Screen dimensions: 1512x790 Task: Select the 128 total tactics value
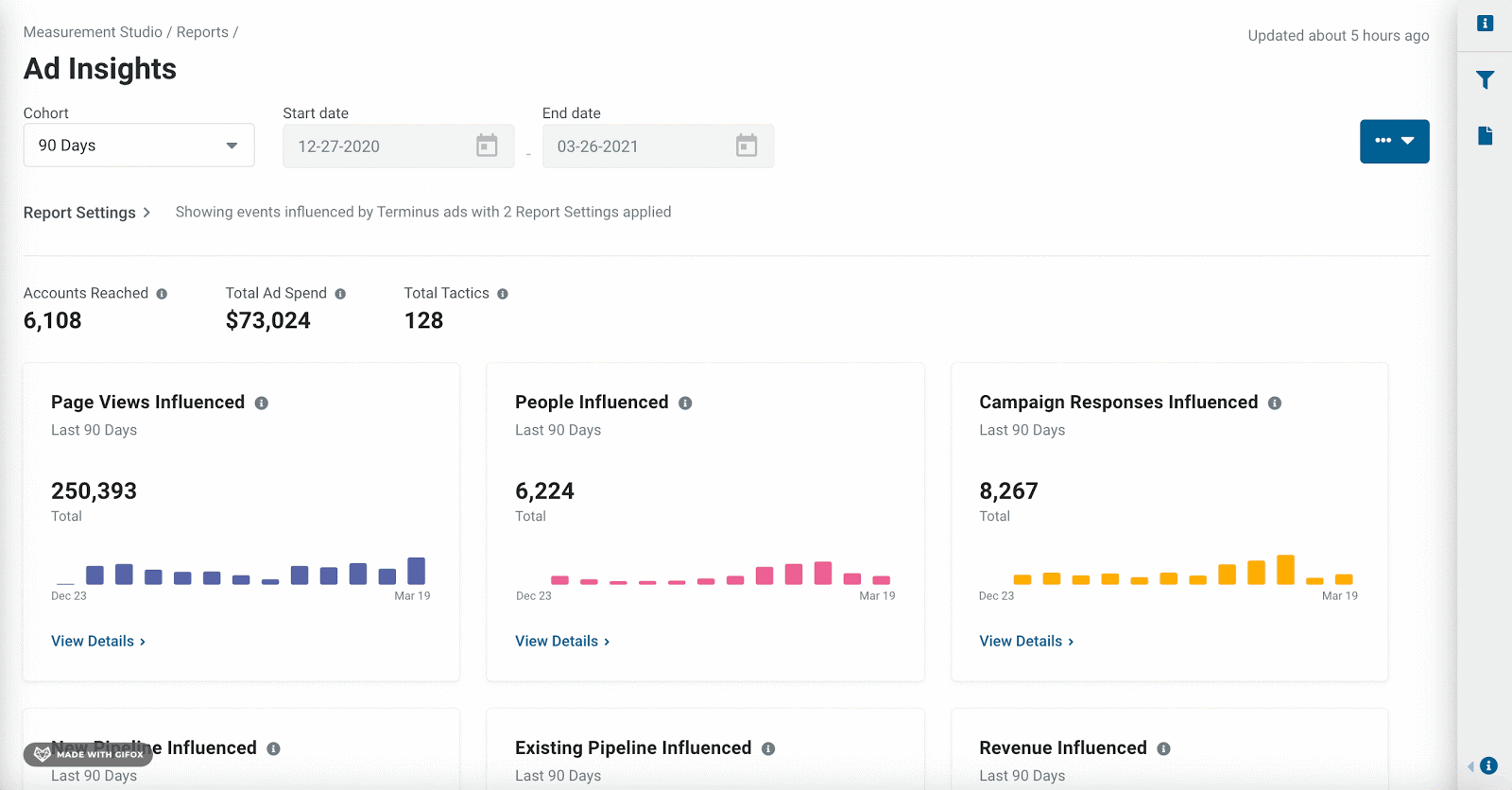click(x=424, y=321)
